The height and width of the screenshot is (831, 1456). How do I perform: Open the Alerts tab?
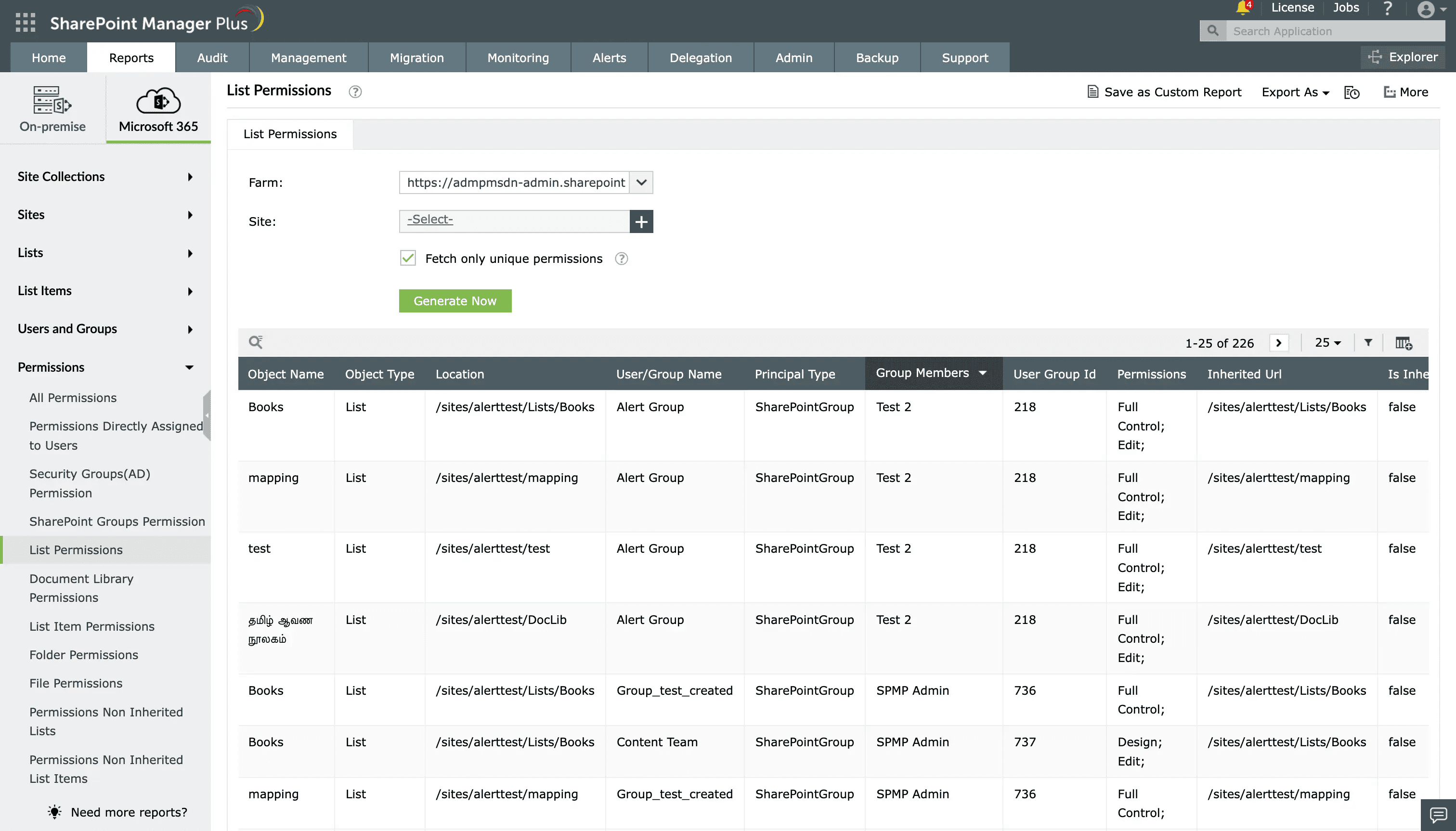click(609, 57)
